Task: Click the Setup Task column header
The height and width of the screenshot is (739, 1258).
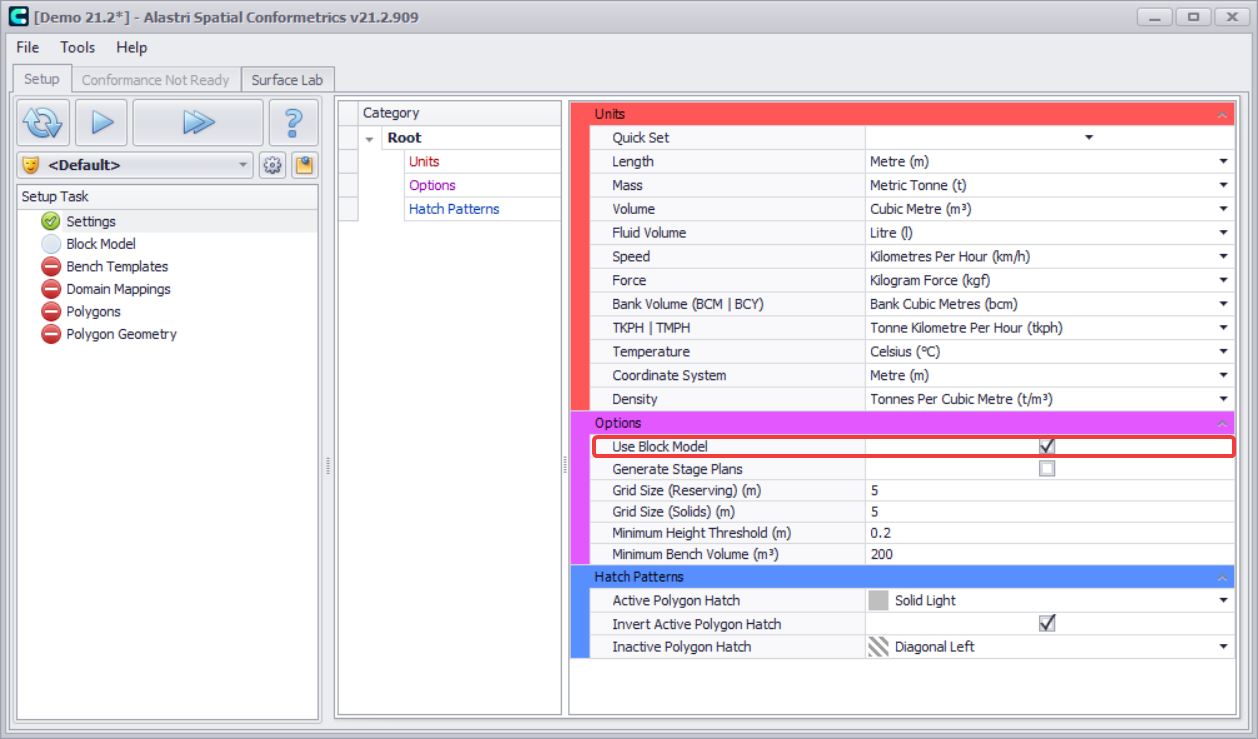Action: (x=167, y=197)
